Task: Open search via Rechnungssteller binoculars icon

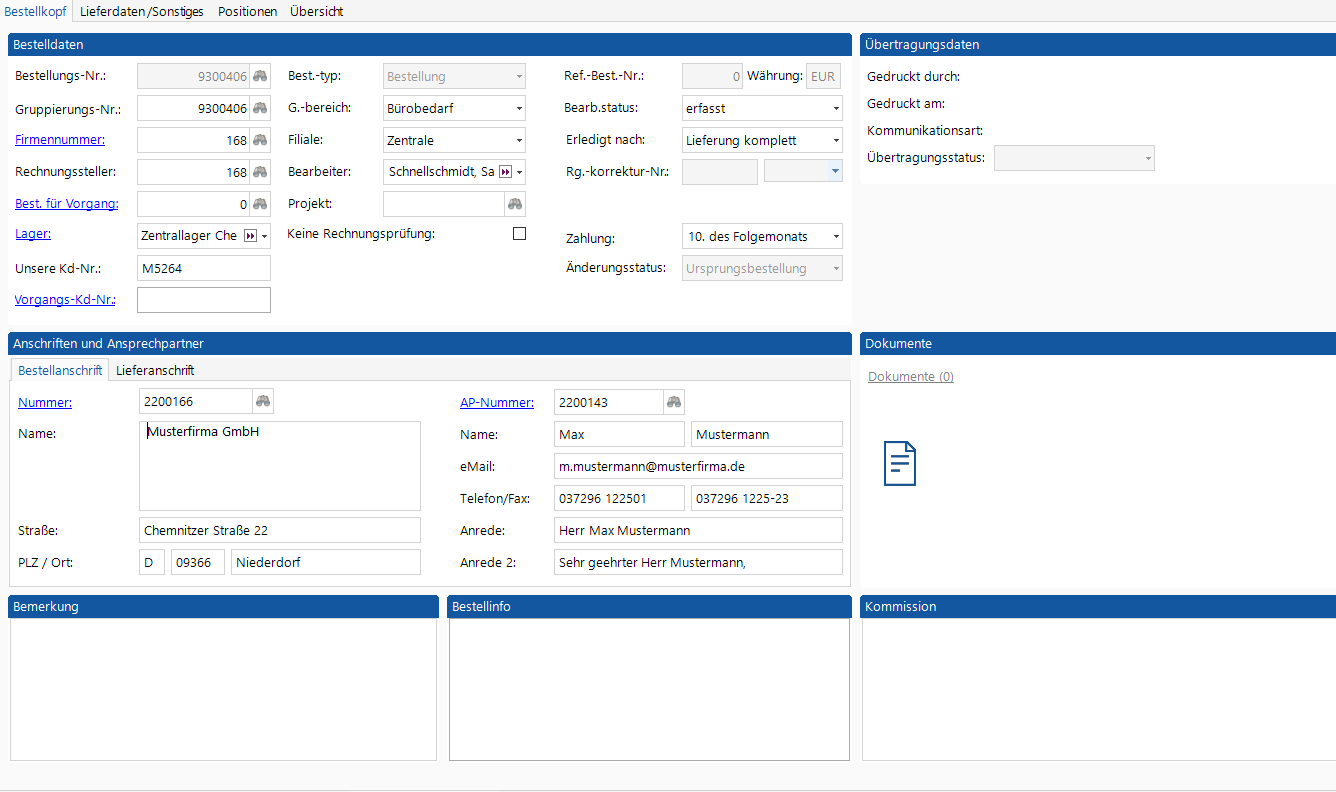Action: [260, 172]
